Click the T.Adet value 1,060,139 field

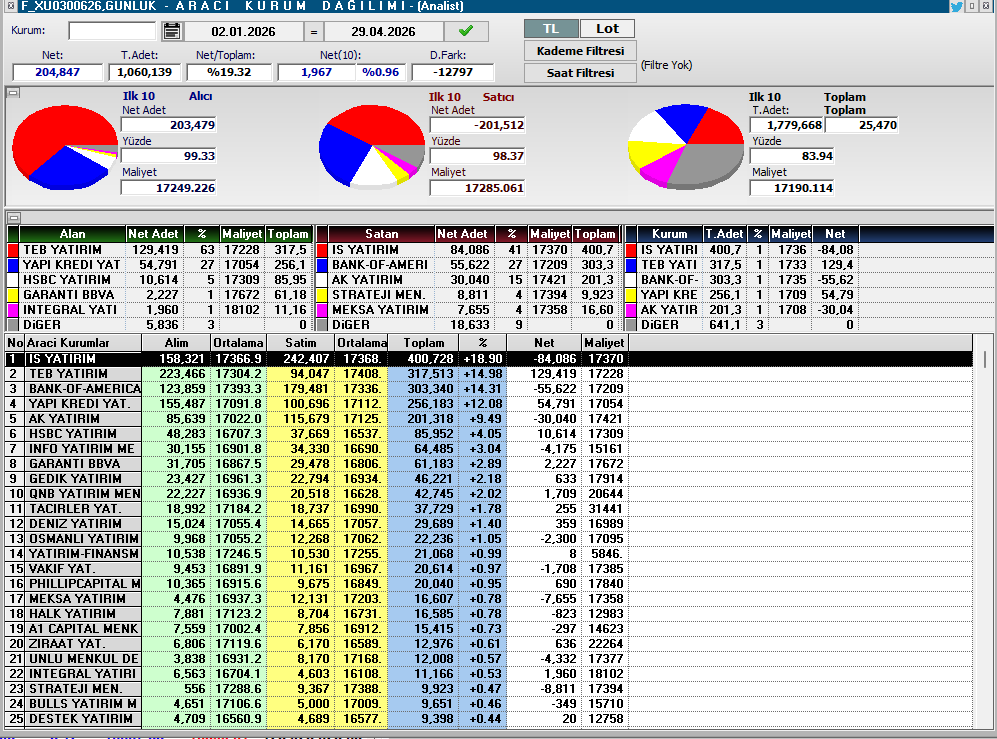[x=144, y=72]
